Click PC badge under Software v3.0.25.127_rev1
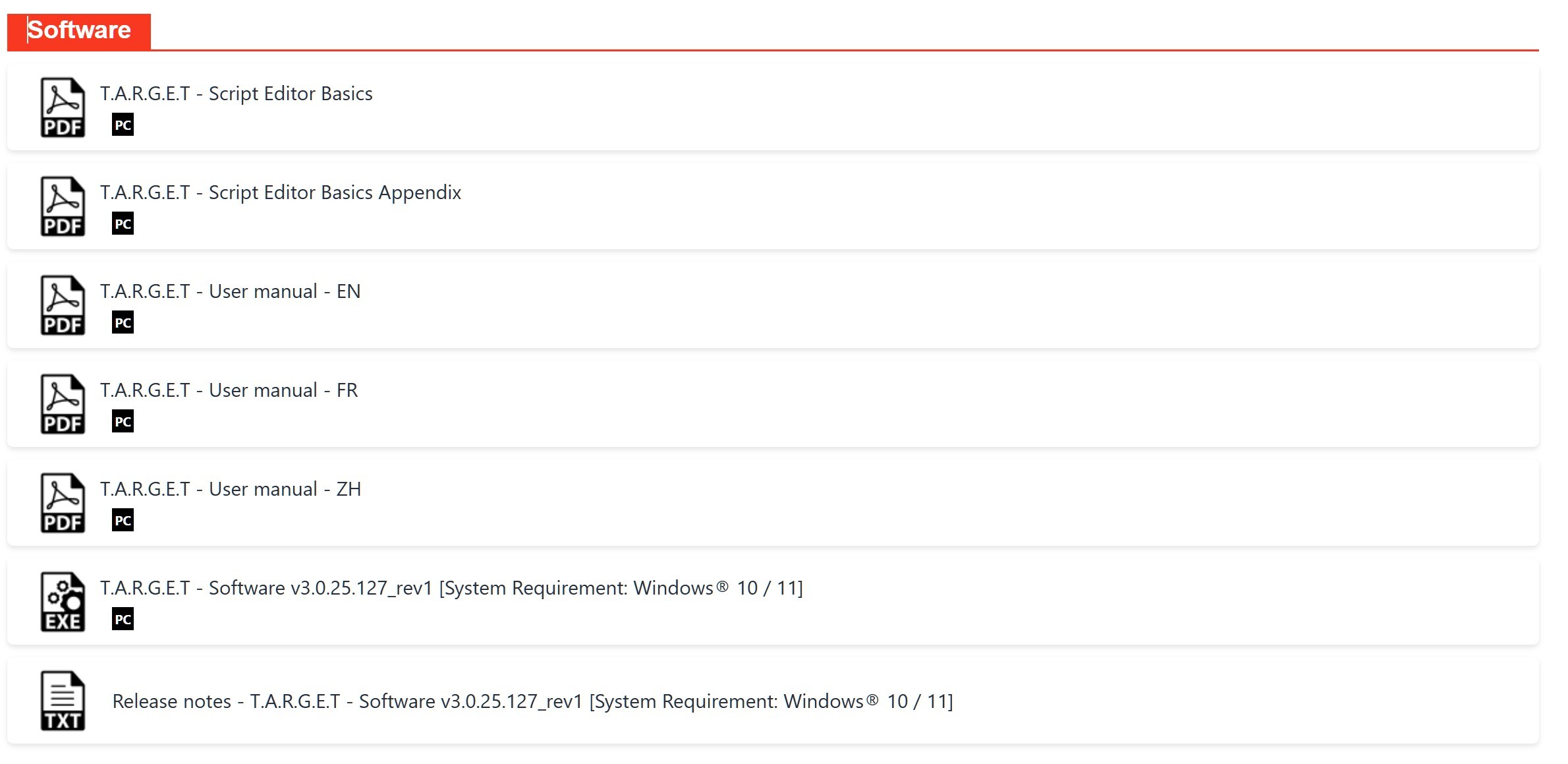 [x=123, y=620]
